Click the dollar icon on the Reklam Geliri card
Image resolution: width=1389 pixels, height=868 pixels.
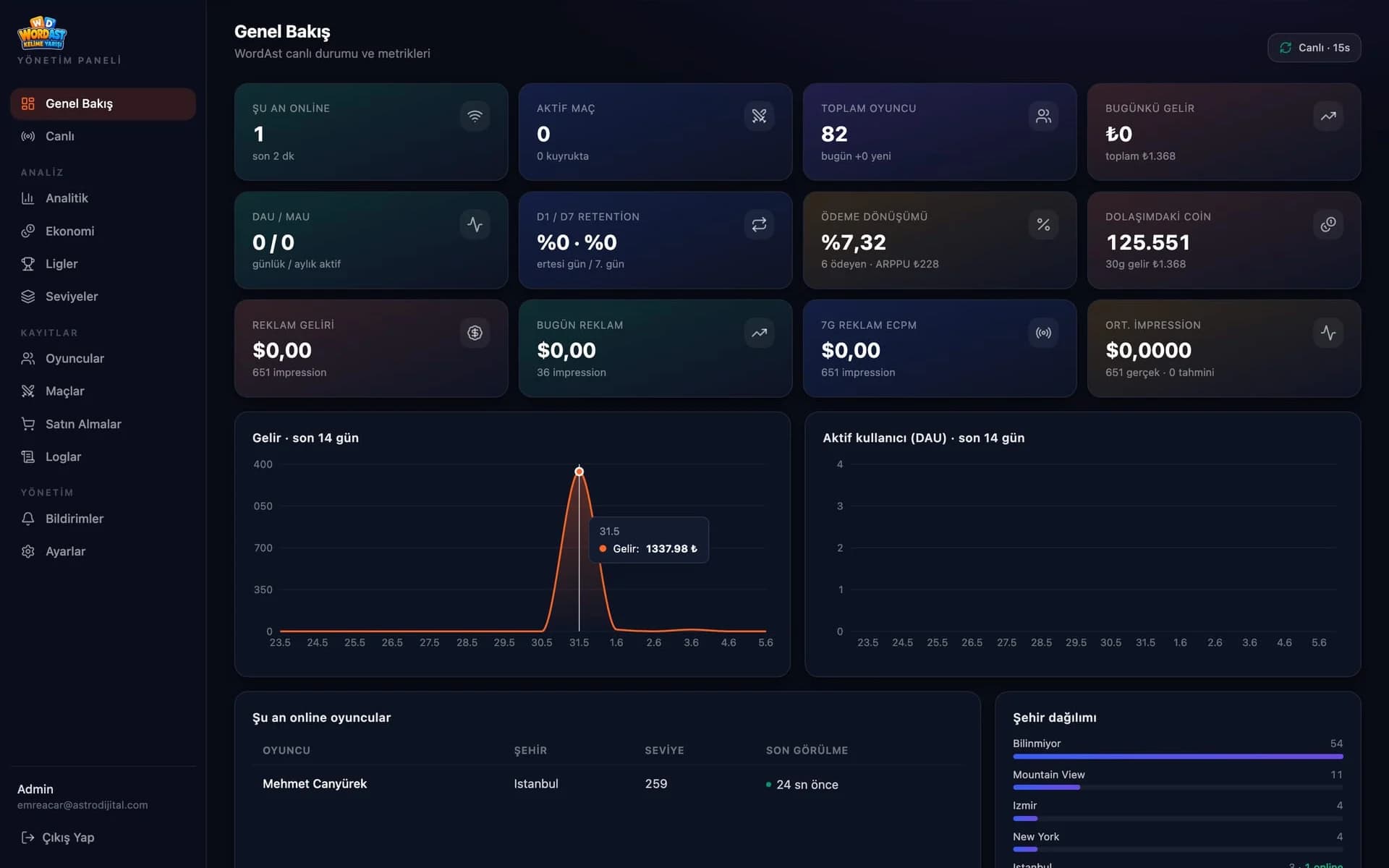(x=475, y=333)
